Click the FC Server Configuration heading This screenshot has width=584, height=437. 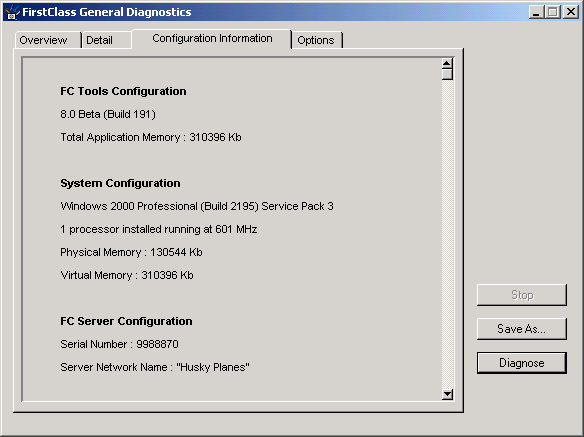[126, 321]
